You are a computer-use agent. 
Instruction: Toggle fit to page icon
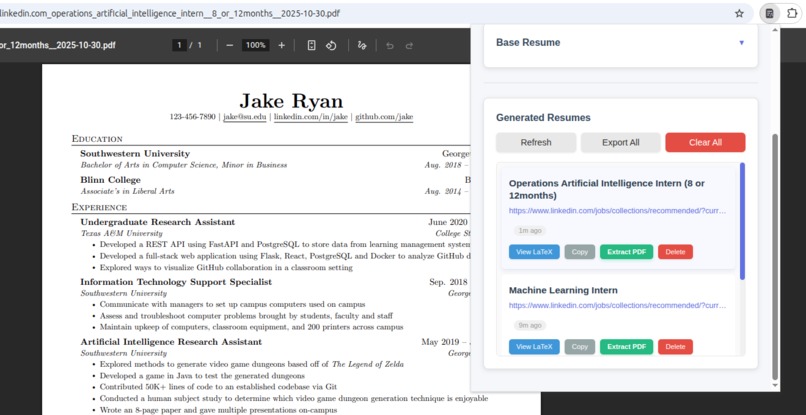pos(311,45)
